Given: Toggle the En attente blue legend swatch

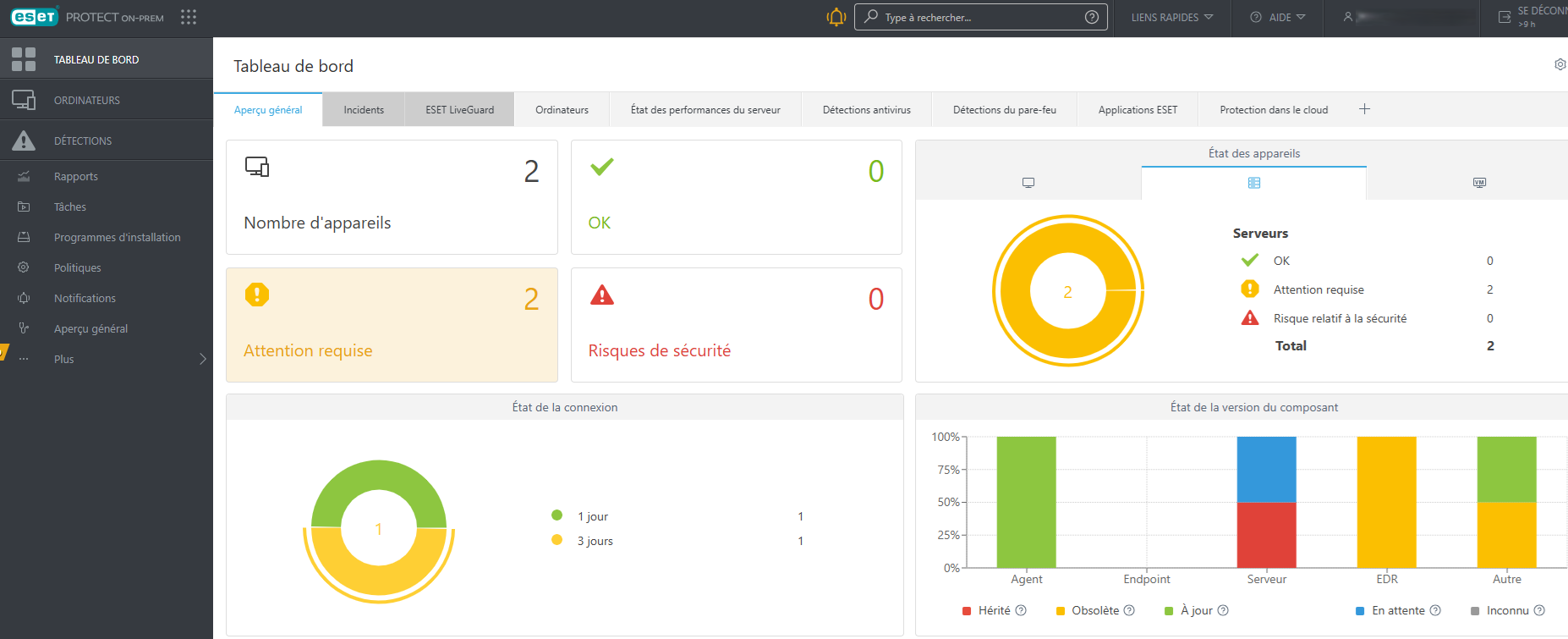Looking at the screenshot, I should [1360, 611].
